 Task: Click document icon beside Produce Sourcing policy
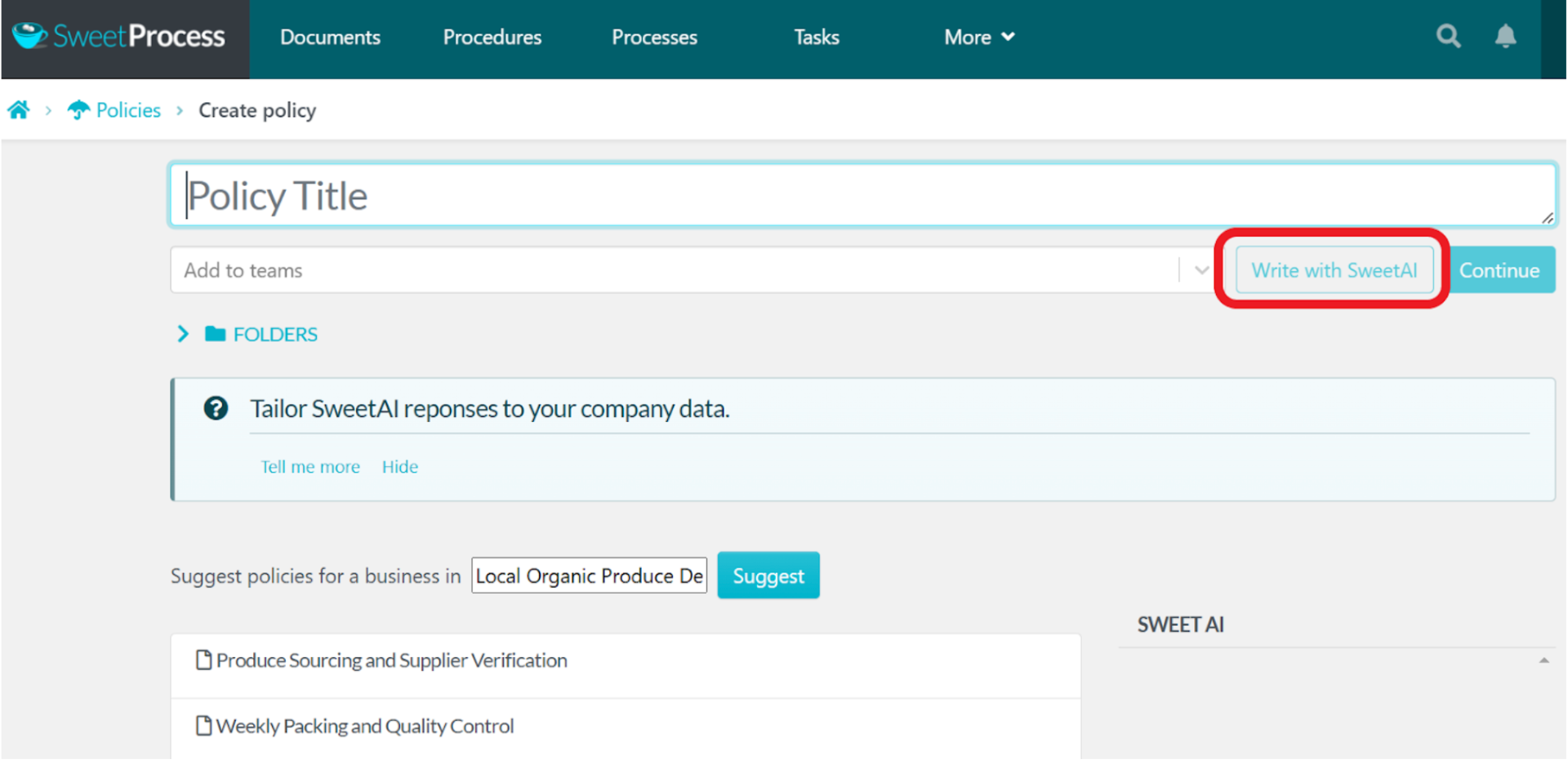[203, 660]
